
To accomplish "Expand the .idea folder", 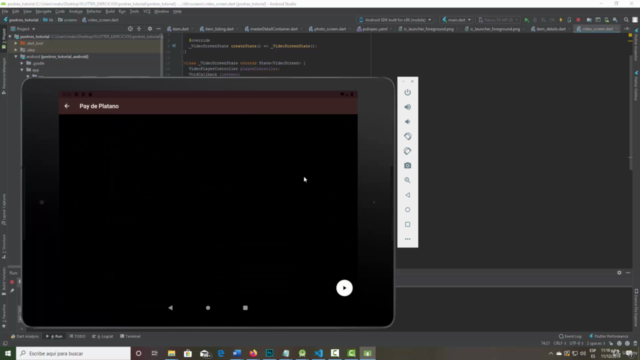I will (16, 50).
